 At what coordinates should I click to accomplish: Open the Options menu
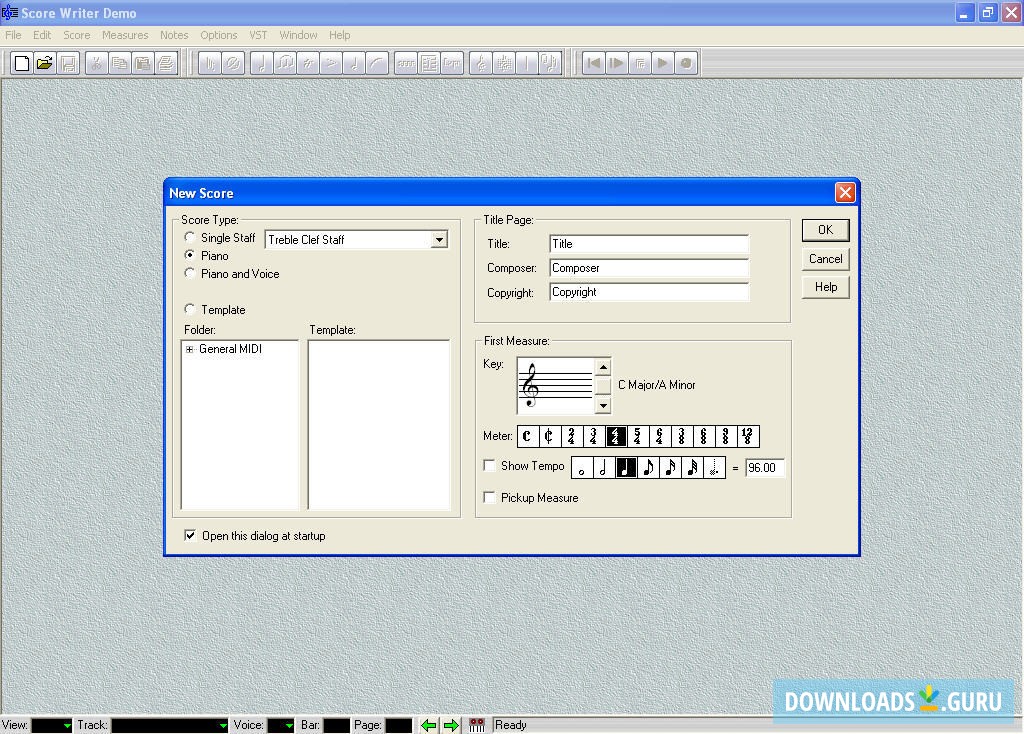click(218, 35)
